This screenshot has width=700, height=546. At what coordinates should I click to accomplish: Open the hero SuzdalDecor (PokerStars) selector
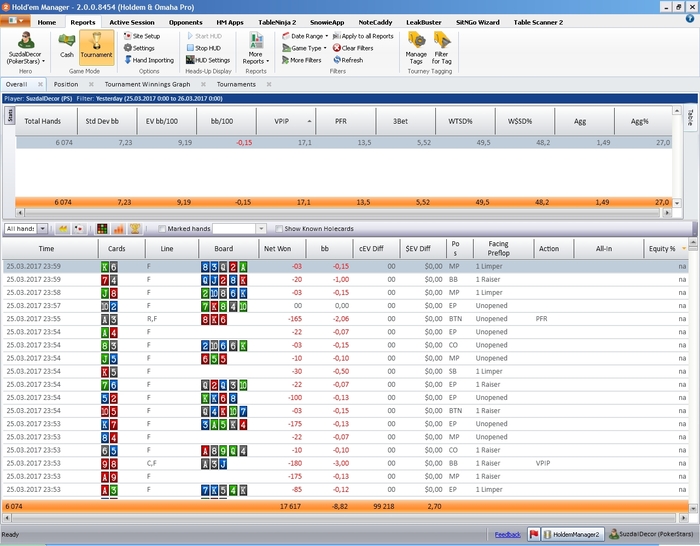25,48
